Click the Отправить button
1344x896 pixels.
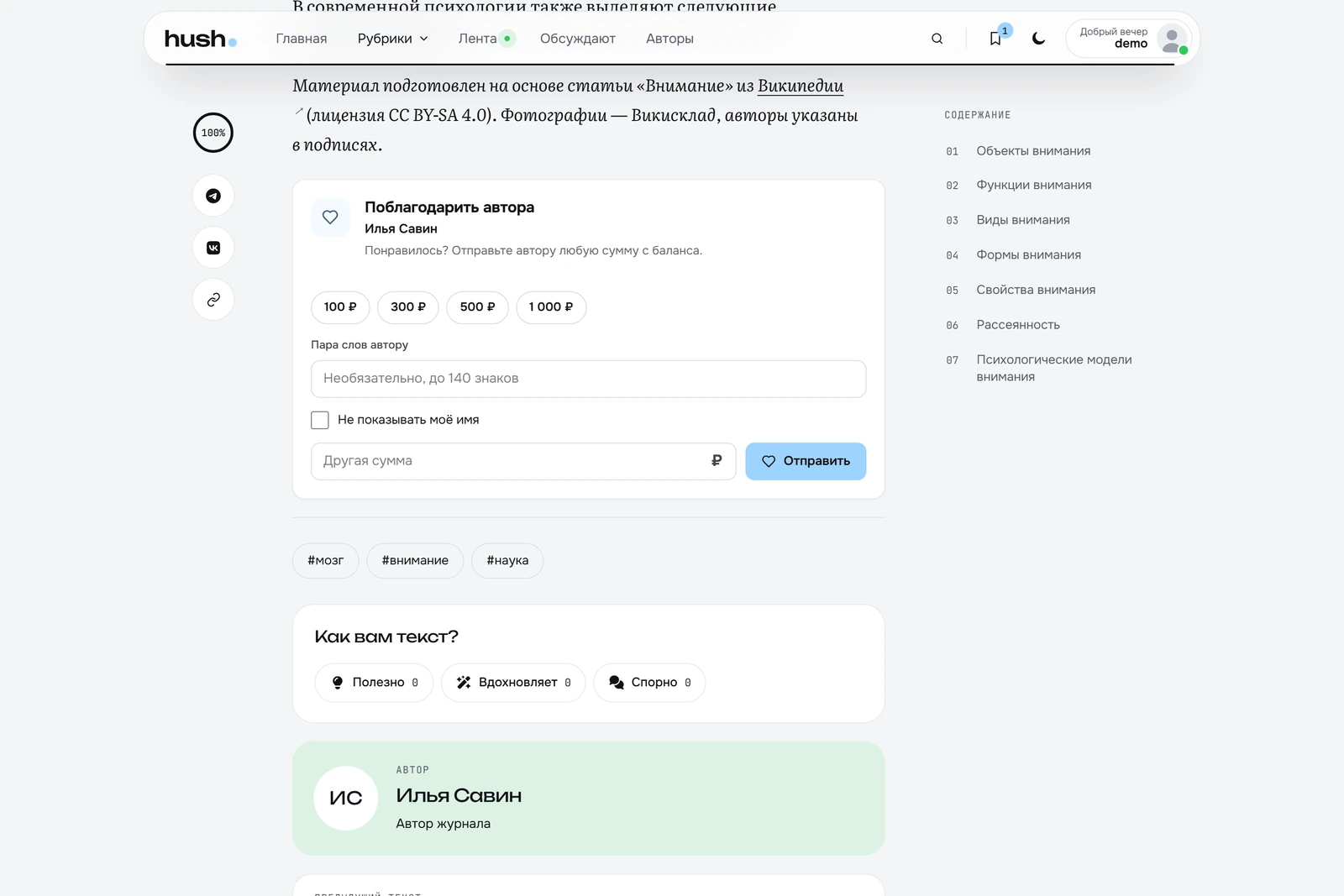click(806, 461)
